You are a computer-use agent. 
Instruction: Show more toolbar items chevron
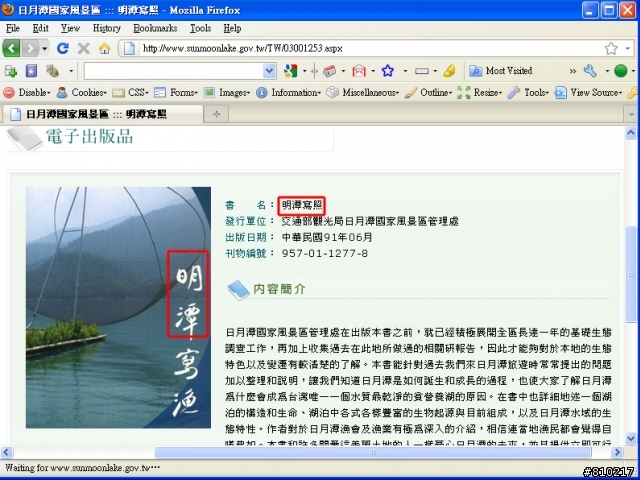[x=573, y=71]
